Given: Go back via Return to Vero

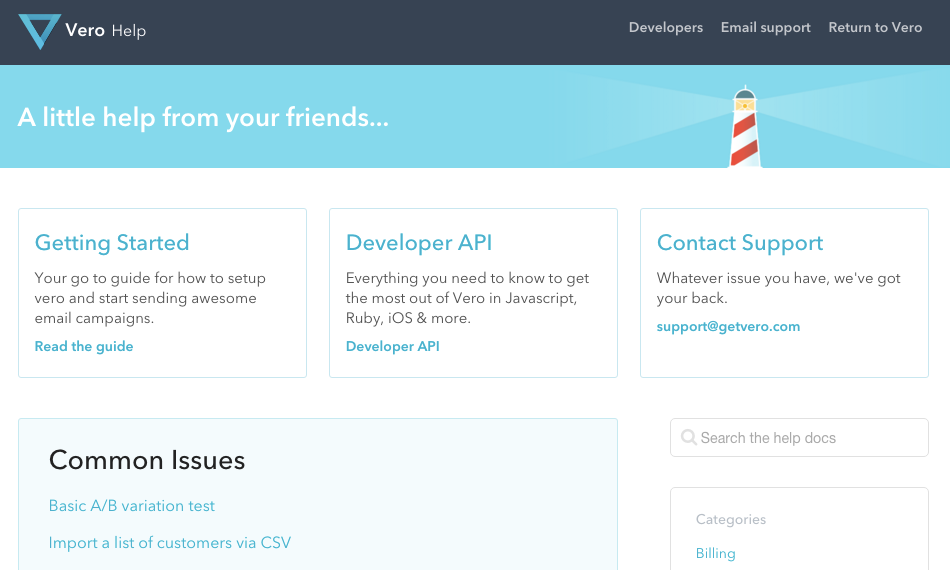Looking at the screenshot, I should 875,28.
